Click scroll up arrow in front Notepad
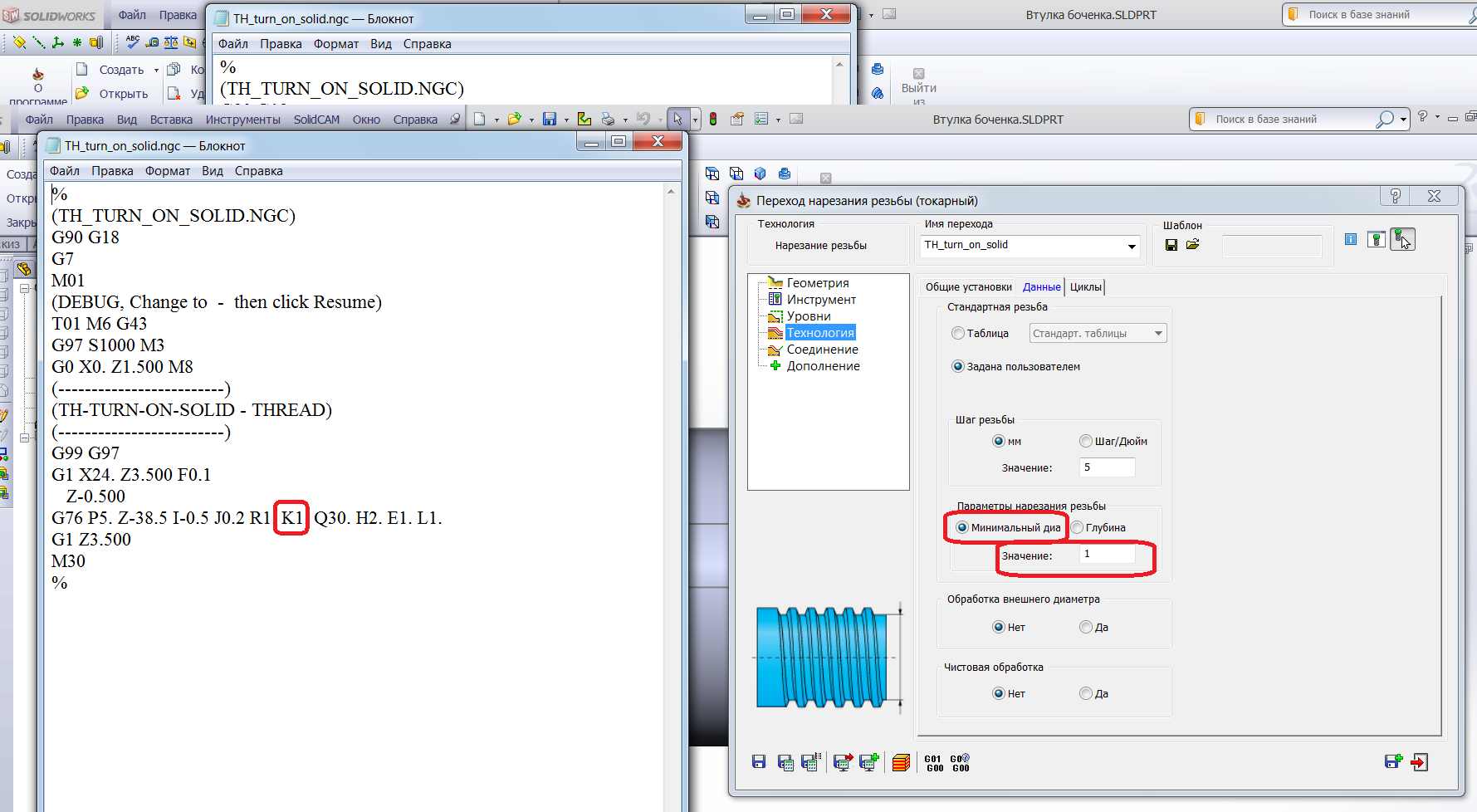The width and height of the screenshot is (1477, 812). 671,191
